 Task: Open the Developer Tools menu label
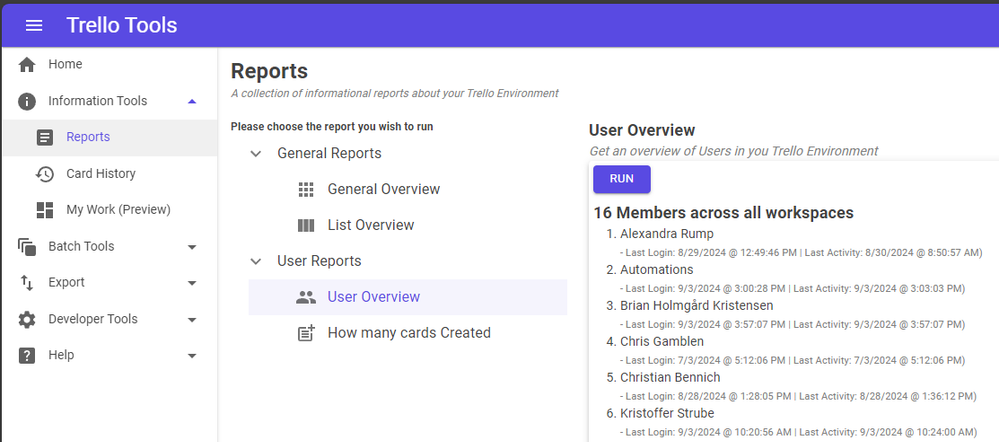pos(93,319)
